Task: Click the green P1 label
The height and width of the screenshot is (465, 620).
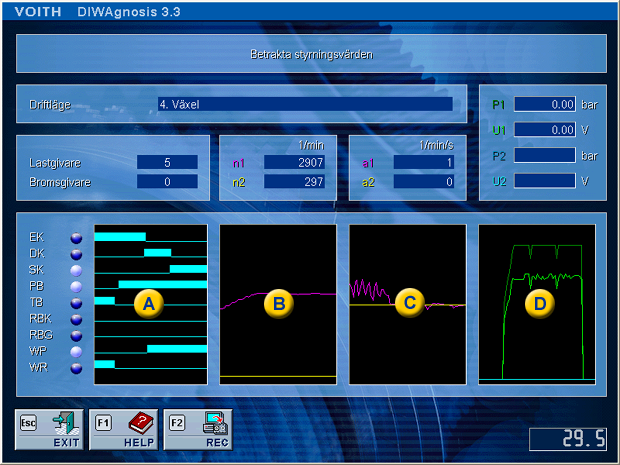Action: pos(499,105)
